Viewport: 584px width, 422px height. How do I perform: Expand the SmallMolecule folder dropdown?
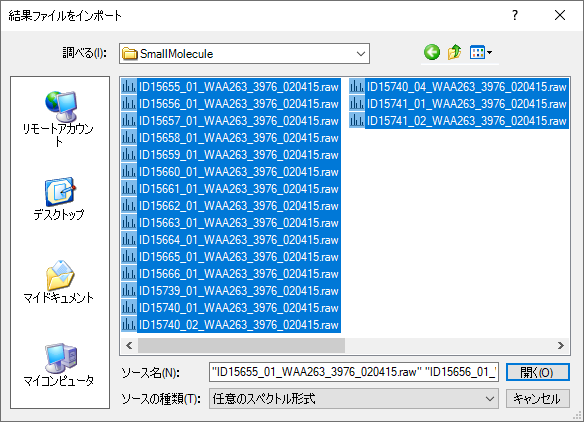361,54
